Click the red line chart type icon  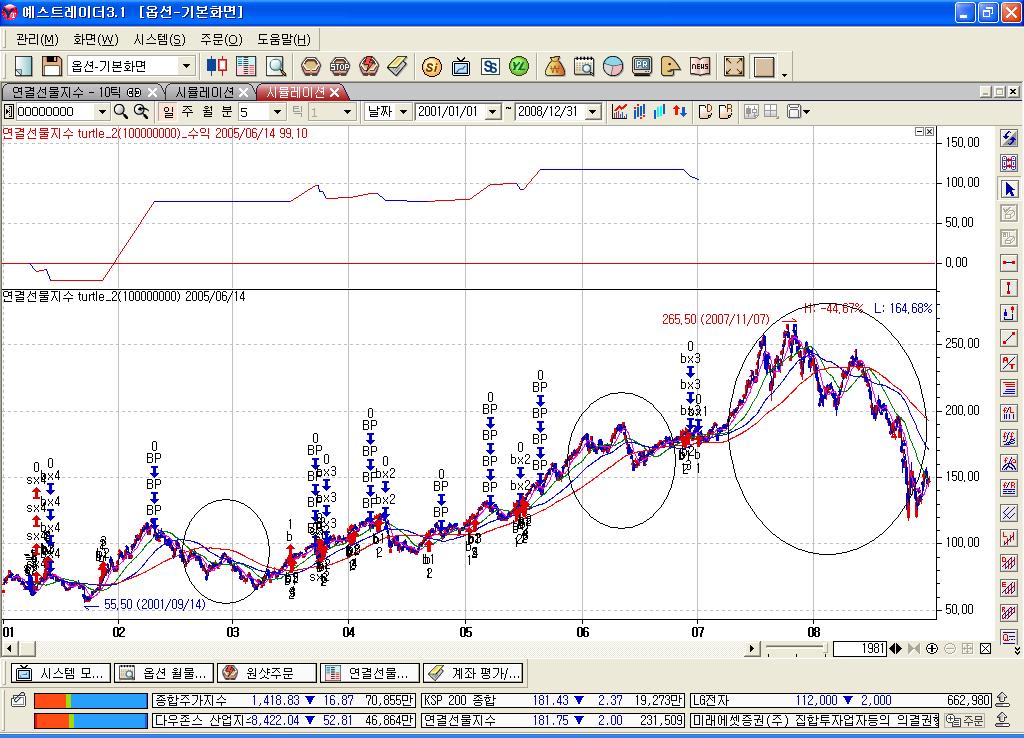619,112
